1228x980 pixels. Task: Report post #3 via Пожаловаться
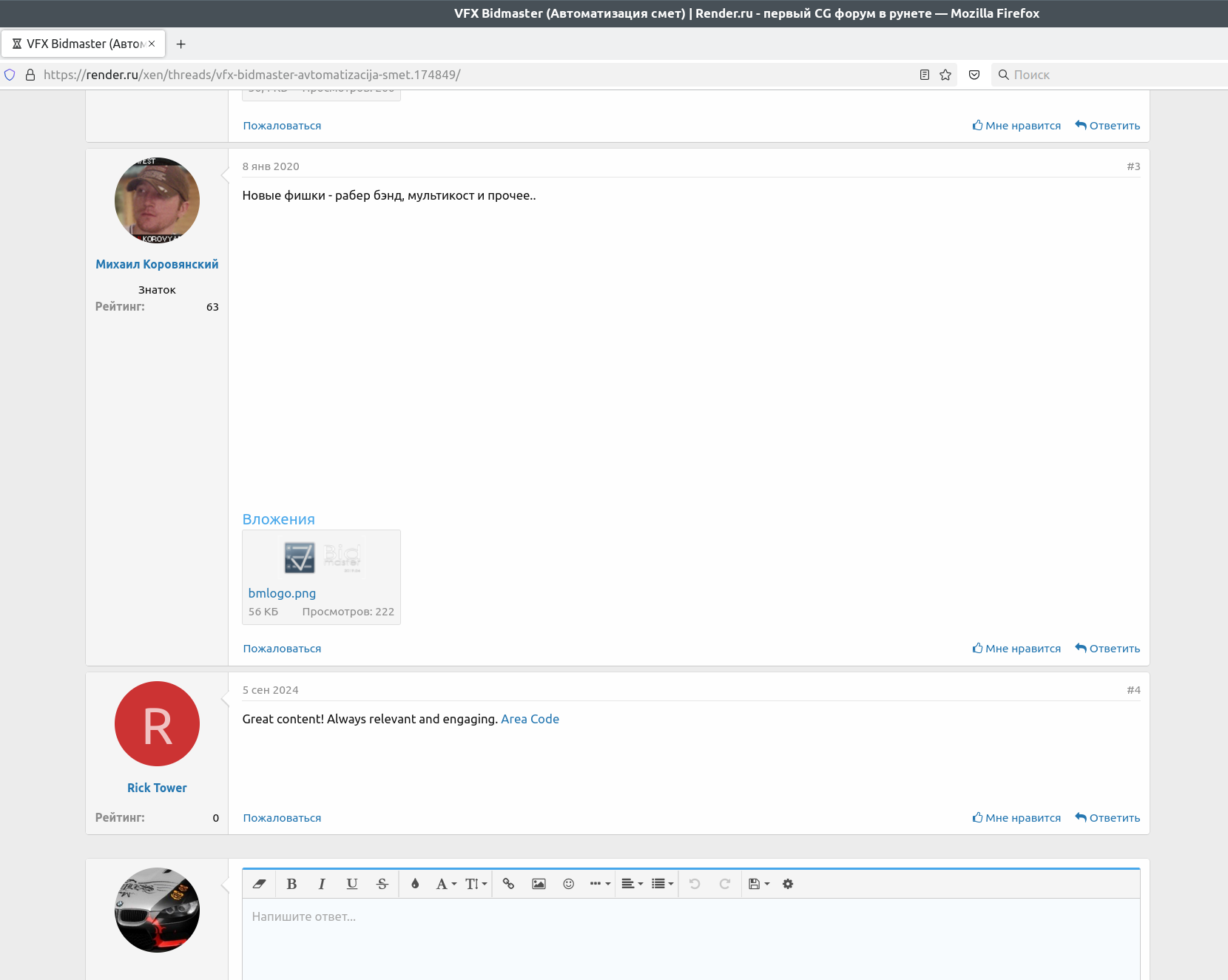(282, 649)
